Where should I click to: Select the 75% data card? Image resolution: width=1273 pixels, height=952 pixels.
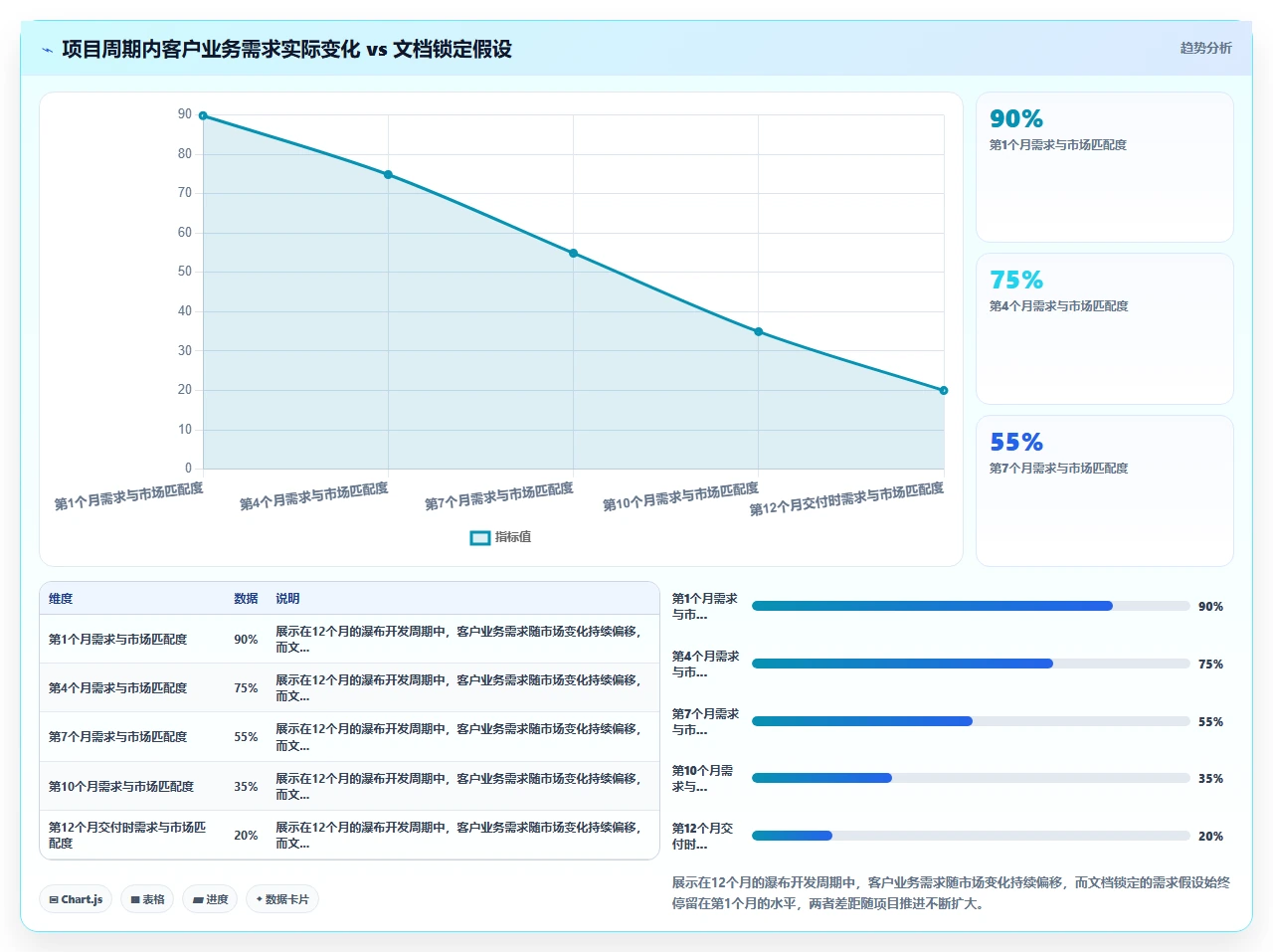click(x=1104, y=328)
